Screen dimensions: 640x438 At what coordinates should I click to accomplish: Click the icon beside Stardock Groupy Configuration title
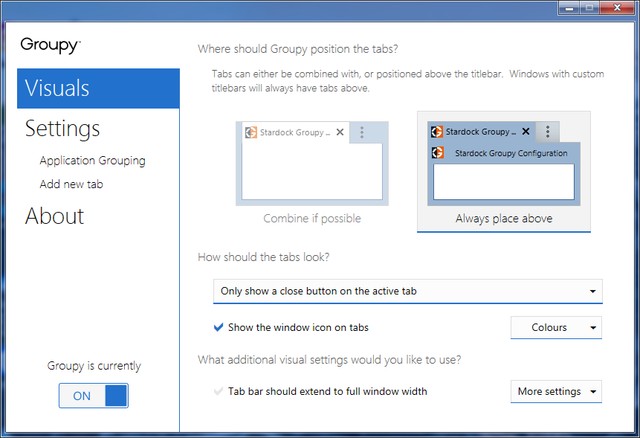[x=438, y=153]
